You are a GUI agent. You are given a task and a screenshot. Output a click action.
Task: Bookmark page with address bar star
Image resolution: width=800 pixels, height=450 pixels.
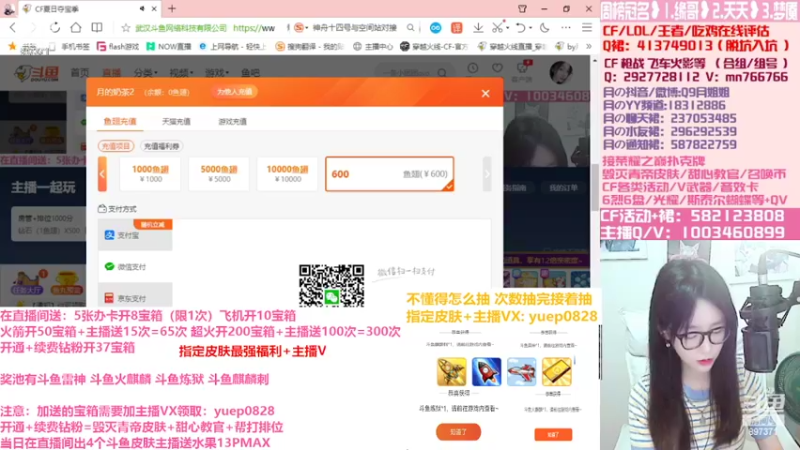pos(126,28)
